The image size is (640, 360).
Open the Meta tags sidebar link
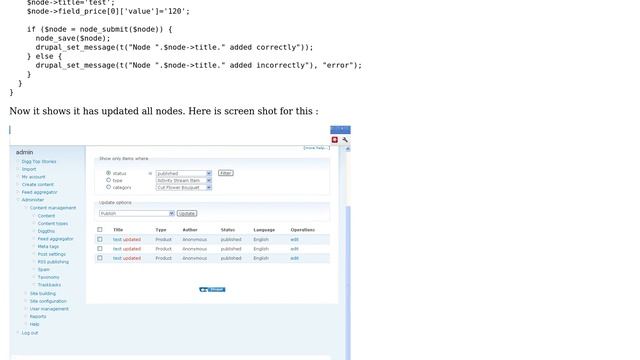pos(48,247)
